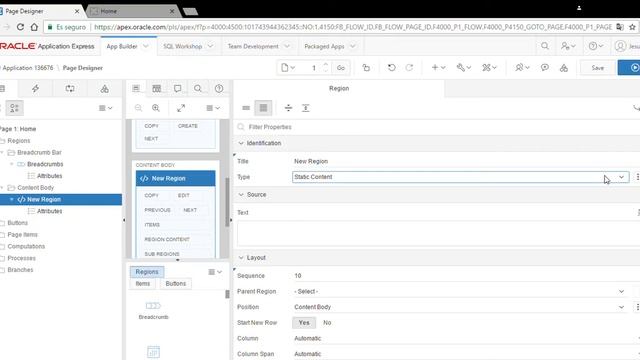Collapse the Source section

pyautogui.click(x=241, y=195)
